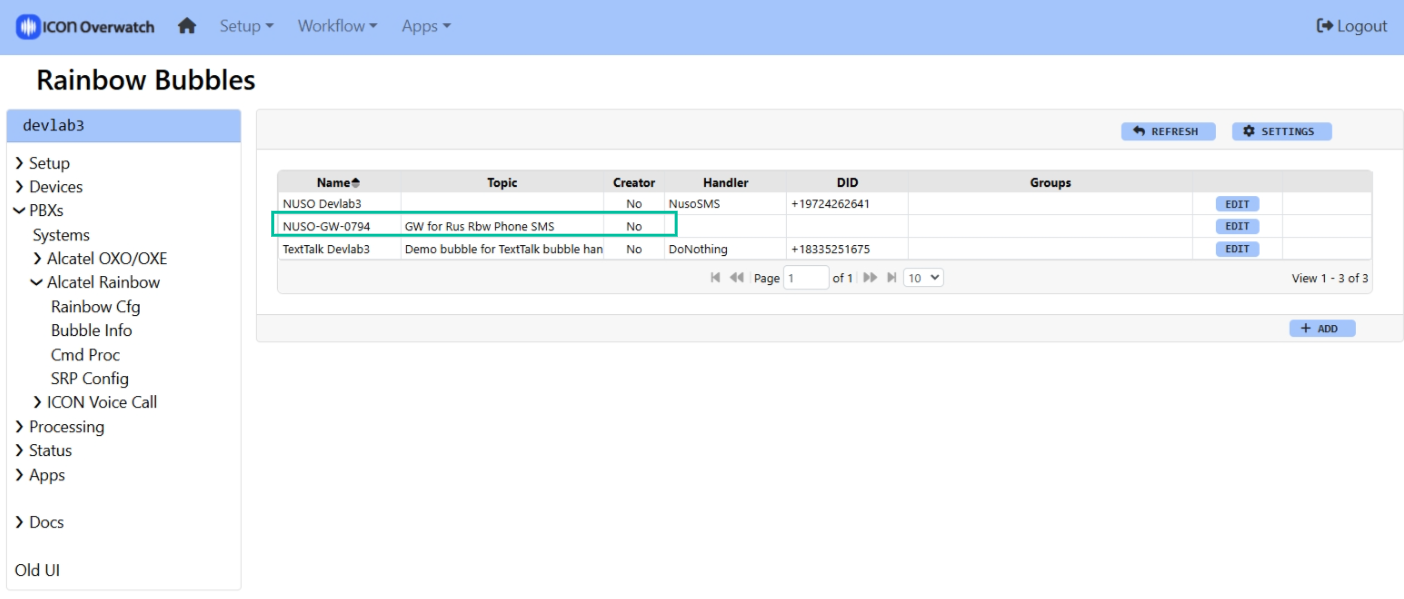The width and height of the screenshot is (1404, 599).
Task: Open the Workflow dropdown menu
Action: 337,27
